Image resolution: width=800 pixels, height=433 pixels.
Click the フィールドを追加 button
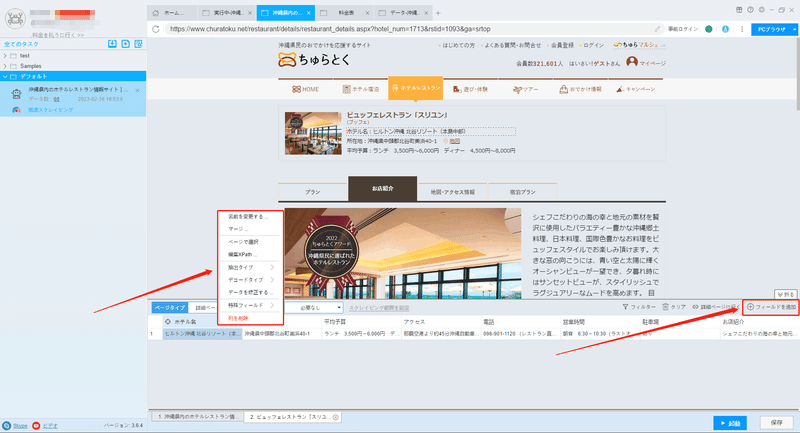click(x=771, y=307)
